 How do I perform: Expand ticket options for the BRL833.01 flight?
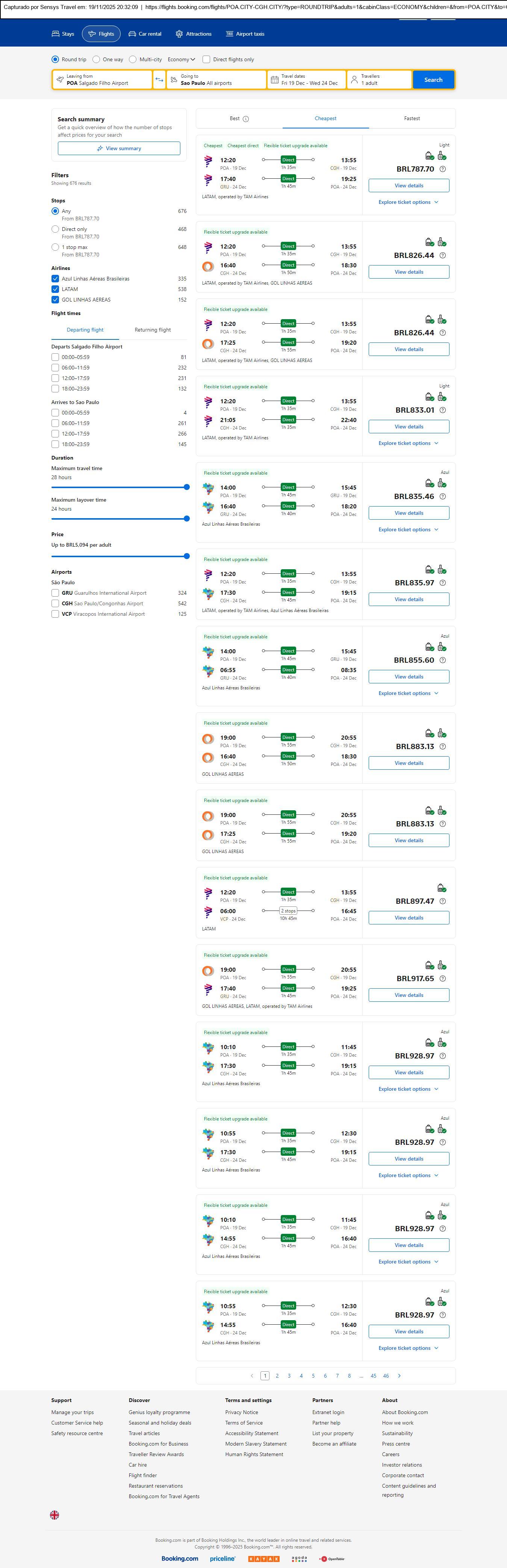pyautogui.click(x=408, y=443)
